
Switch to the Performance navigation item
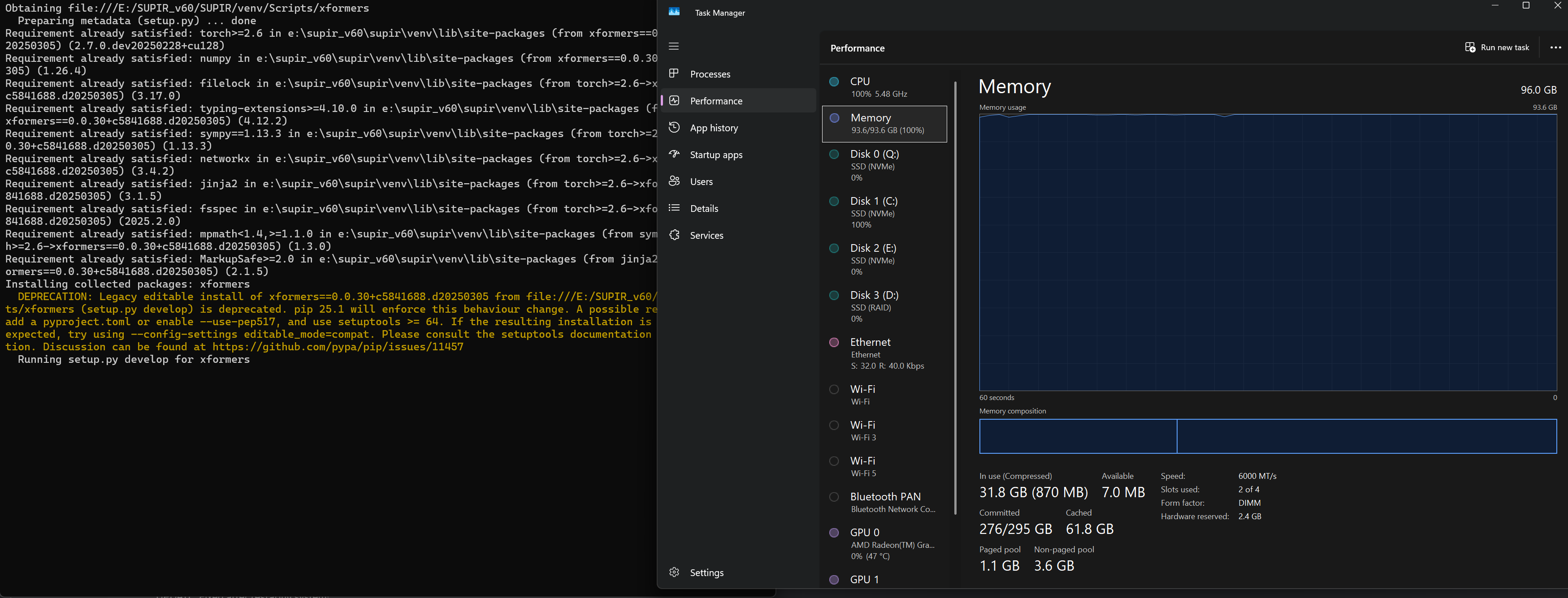(x=716, y=101)
